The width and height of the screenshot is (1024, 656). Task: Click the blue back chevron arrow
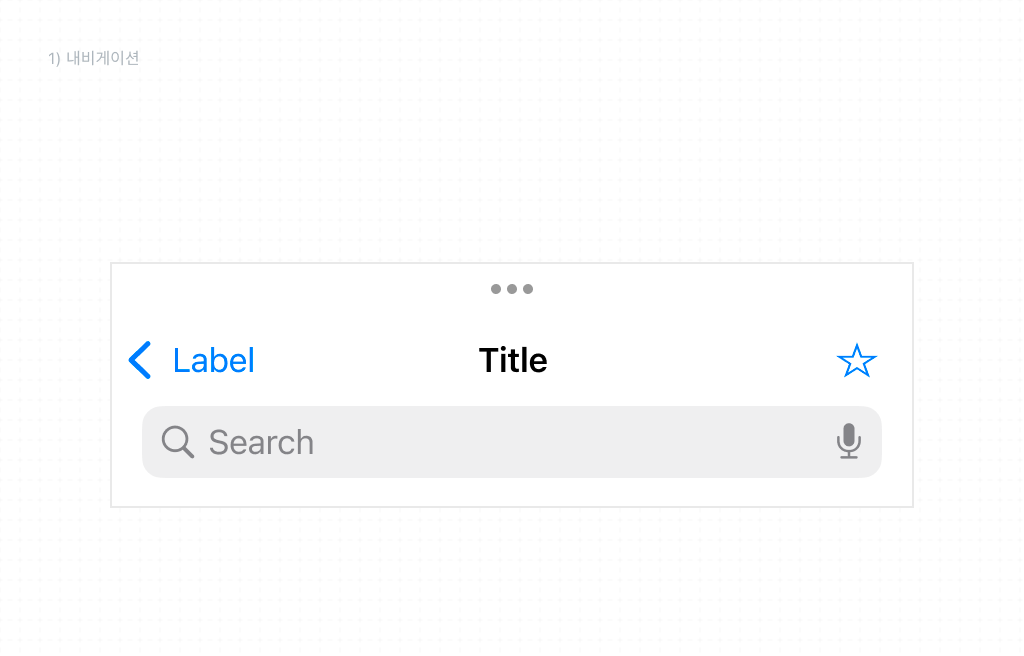coord(140,360)
